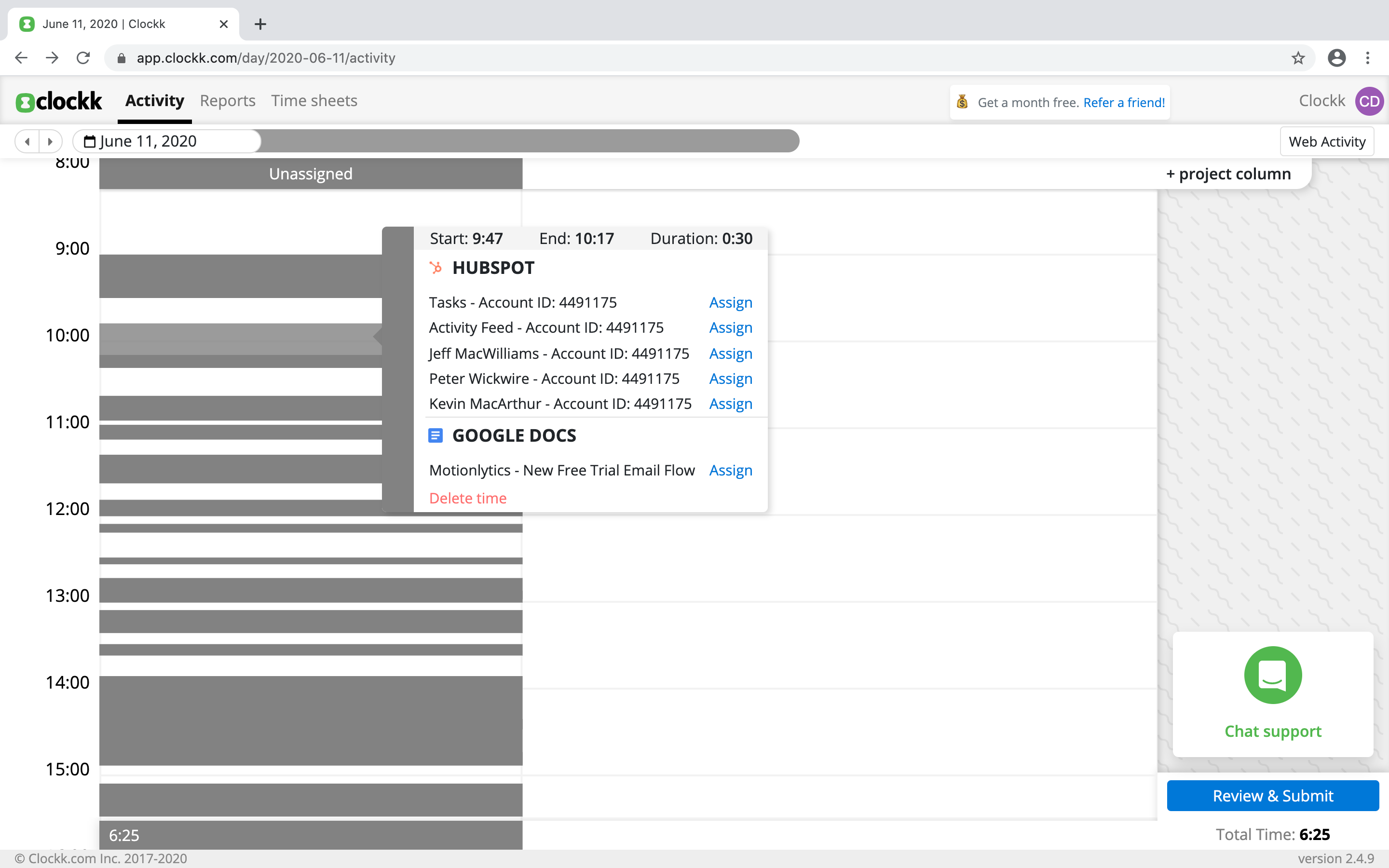The image size is (1389, 868).
Task: Click the address bar URL
Action: pos(266,58)
